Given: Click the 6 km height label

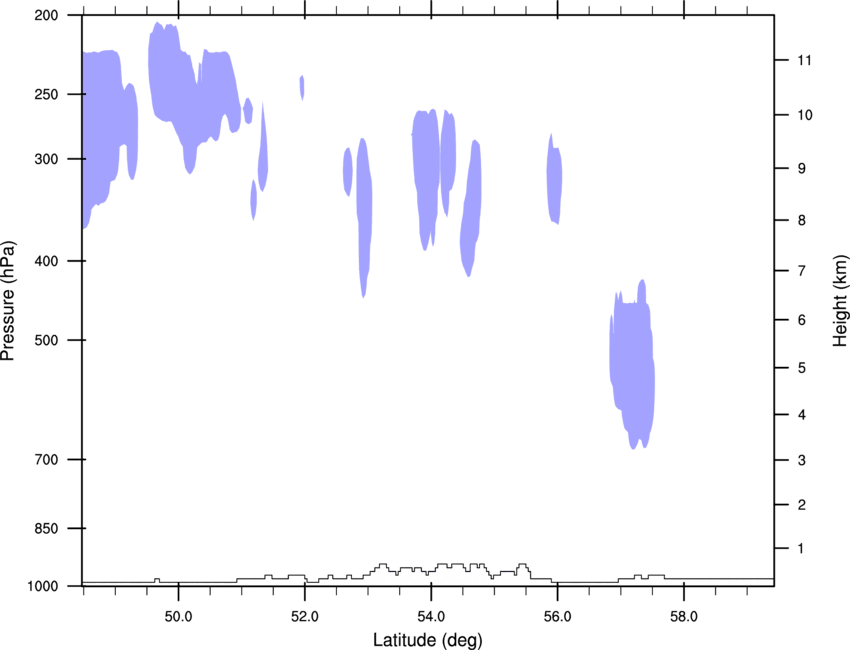Looking at the screenshot, I should tap(802, 320).
